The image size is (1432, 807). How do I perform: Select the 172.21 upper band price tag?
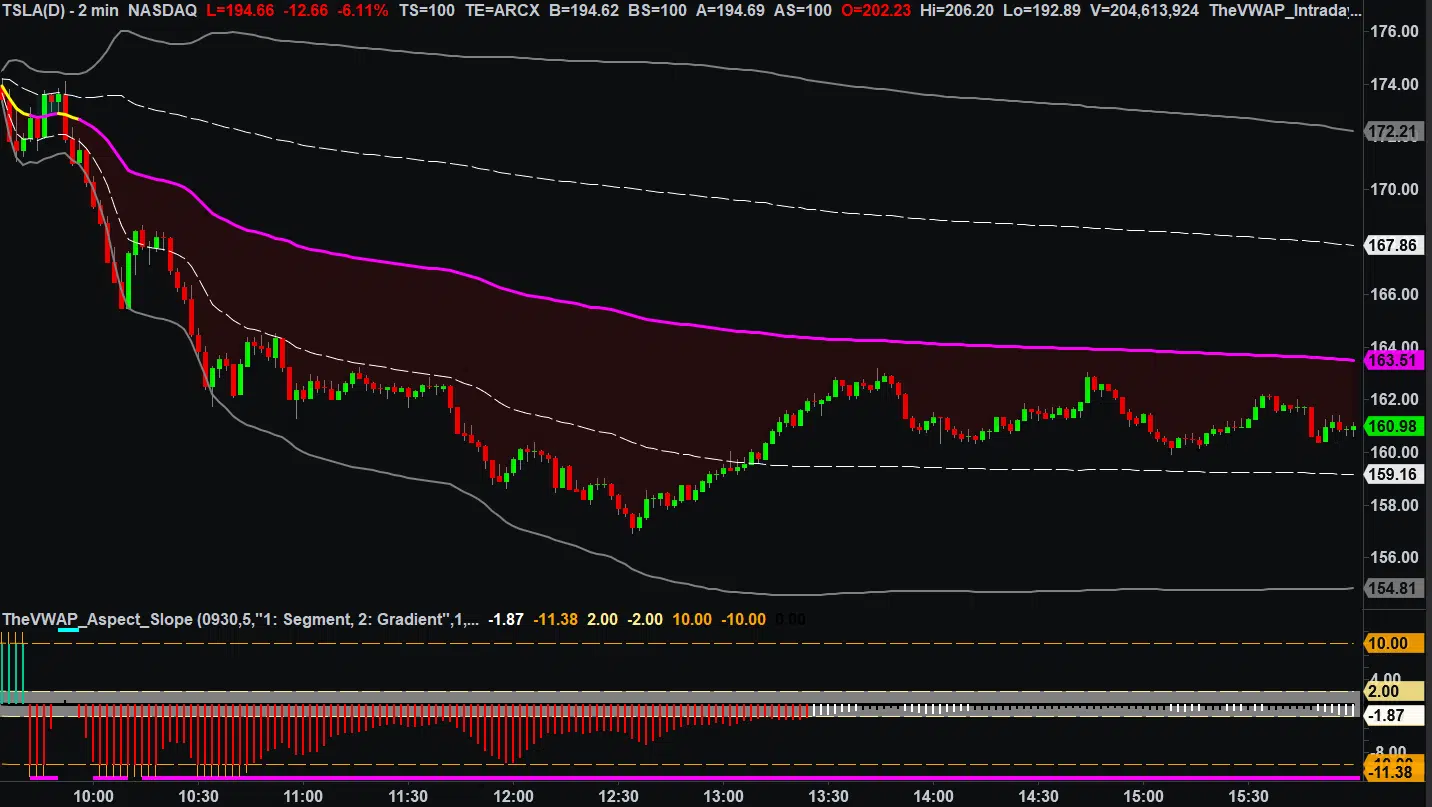(x=1394, y=132)
